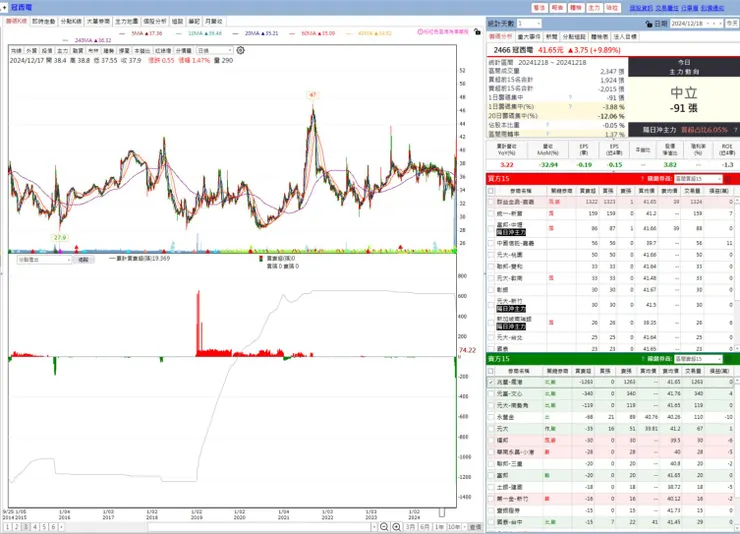Viewport: 740px width, 534px height.
Task: Expand the arrow next to page button 6
Action: click(x=61, y=527)
